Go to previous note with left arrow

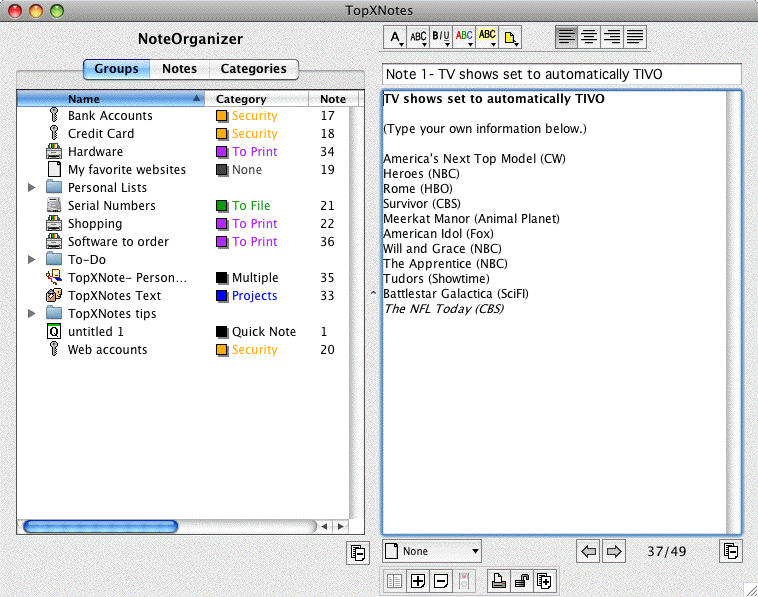point(588,551)
